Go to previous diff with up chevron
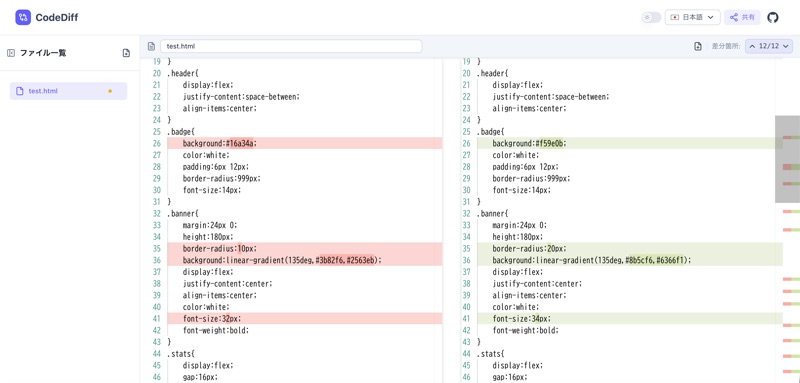 coord(752,46)
